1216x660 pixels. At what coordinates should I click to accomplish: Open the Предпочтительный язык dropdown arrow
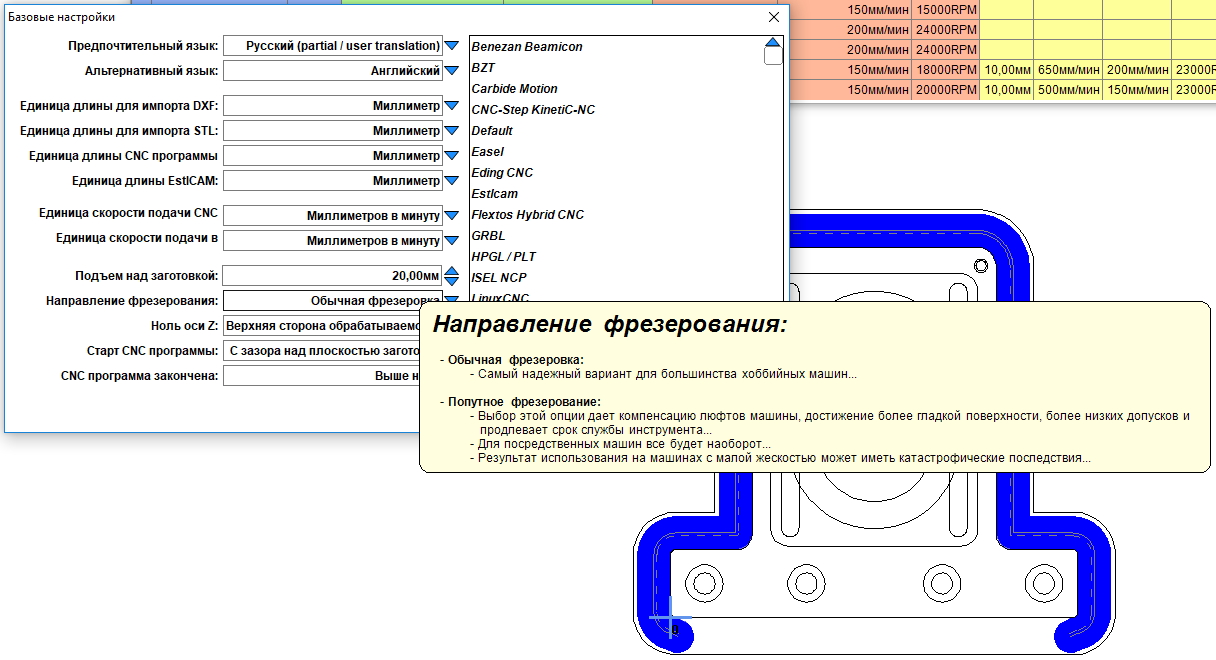tap(452, 46)
